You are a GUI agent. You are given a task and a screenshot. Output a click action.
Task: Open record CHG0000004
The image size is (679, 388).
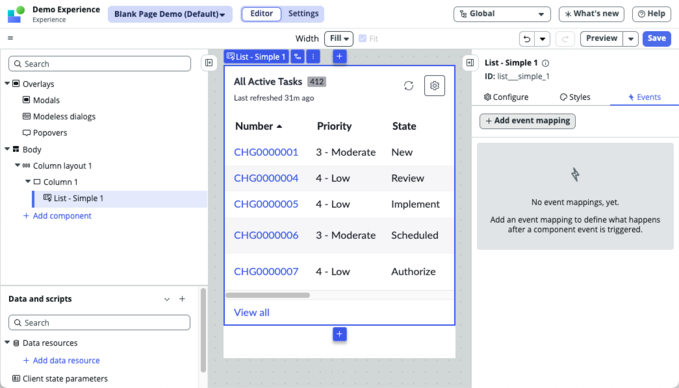266,178
